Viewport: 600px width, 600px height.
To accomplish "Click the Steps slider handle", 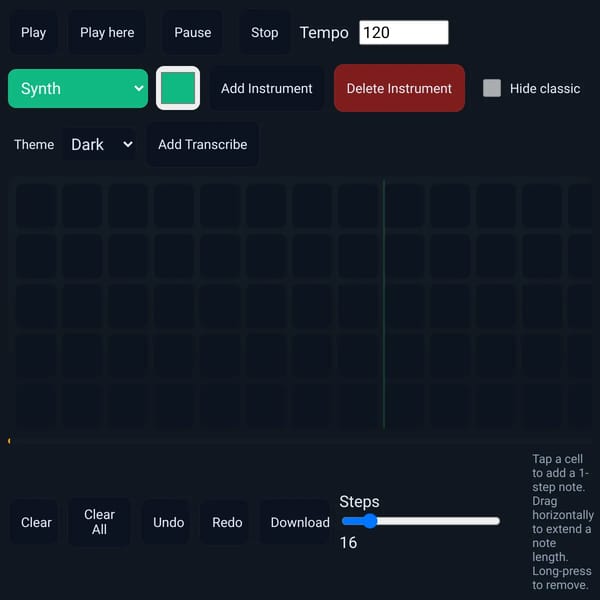I will (x=370, y=521).
